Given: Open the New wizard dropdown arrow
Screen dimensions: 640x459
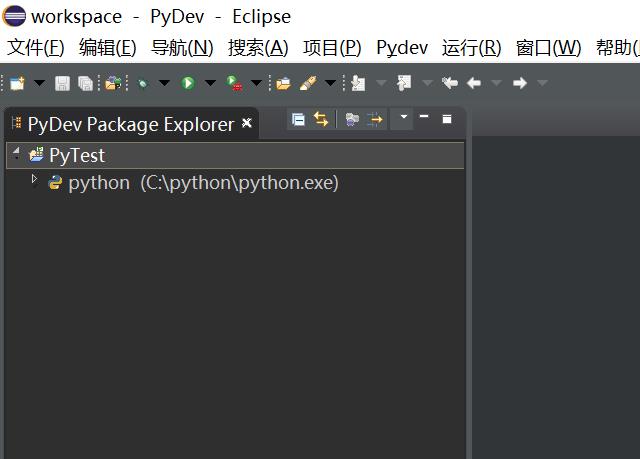Looking at the screenshot, I should click(40, 83).
